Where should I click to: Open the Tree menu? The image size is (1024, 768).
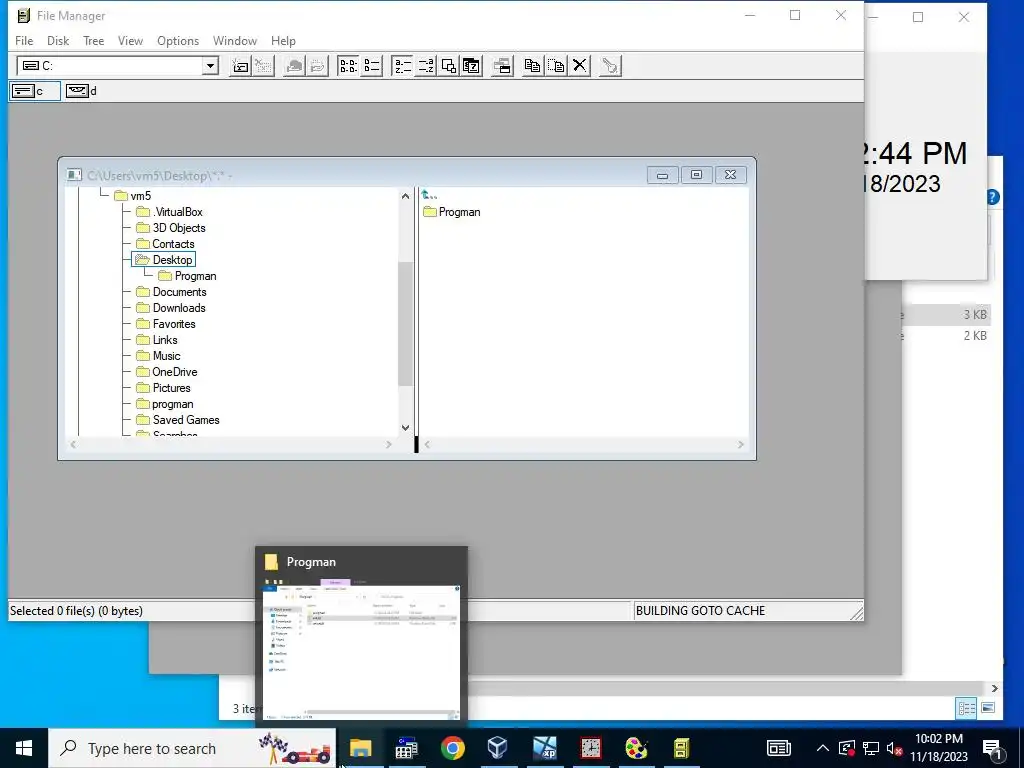tap(93, 40)
